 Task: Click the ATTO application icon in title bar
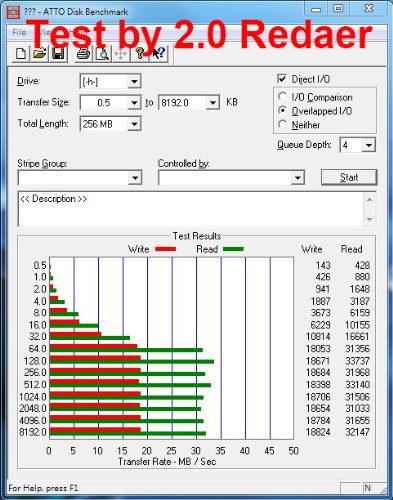(13, 12)
